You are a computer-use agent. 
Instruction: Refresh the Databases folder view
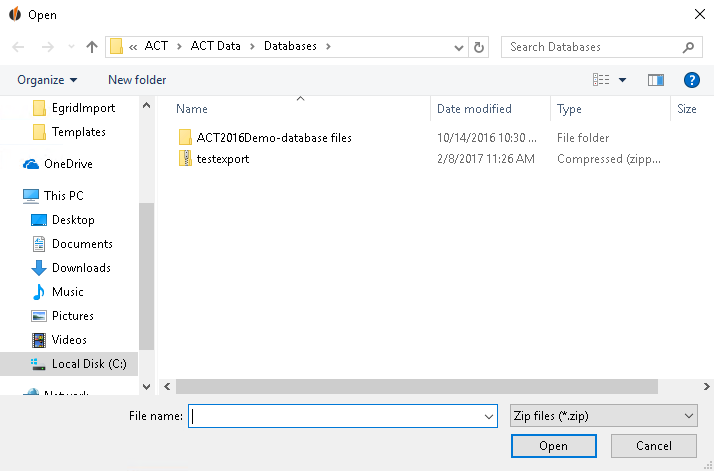479,47
